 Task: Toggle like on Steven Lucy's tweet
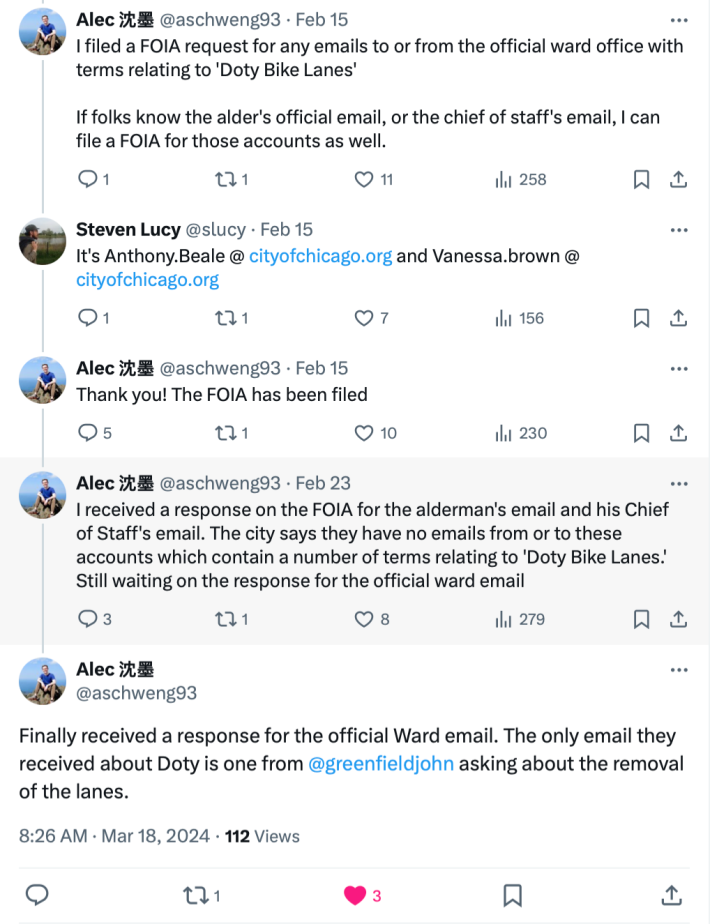pos(365,318)
